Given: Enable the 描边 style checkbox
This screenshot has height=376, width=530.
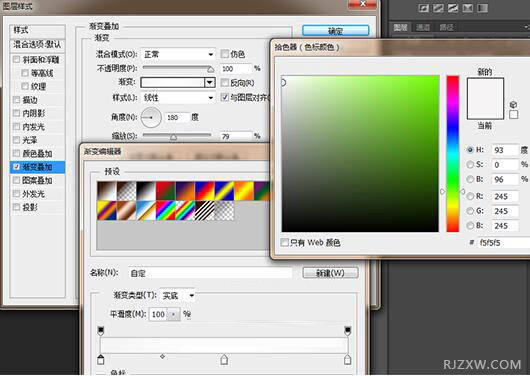Looking at the screenshot, I should (16, 100).
